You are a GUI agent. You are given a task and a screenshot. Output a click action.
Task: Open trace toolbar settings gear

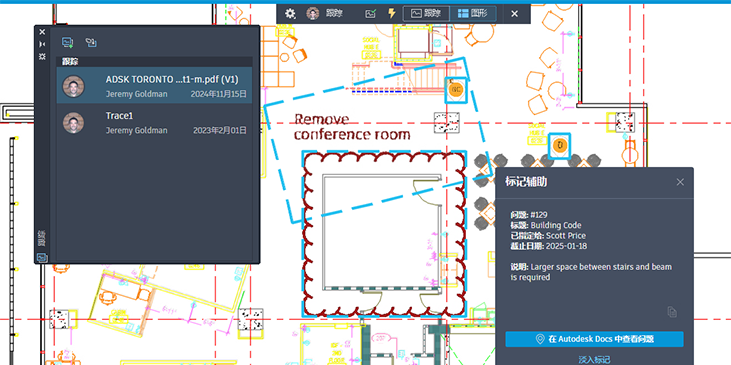coord(290,14)
